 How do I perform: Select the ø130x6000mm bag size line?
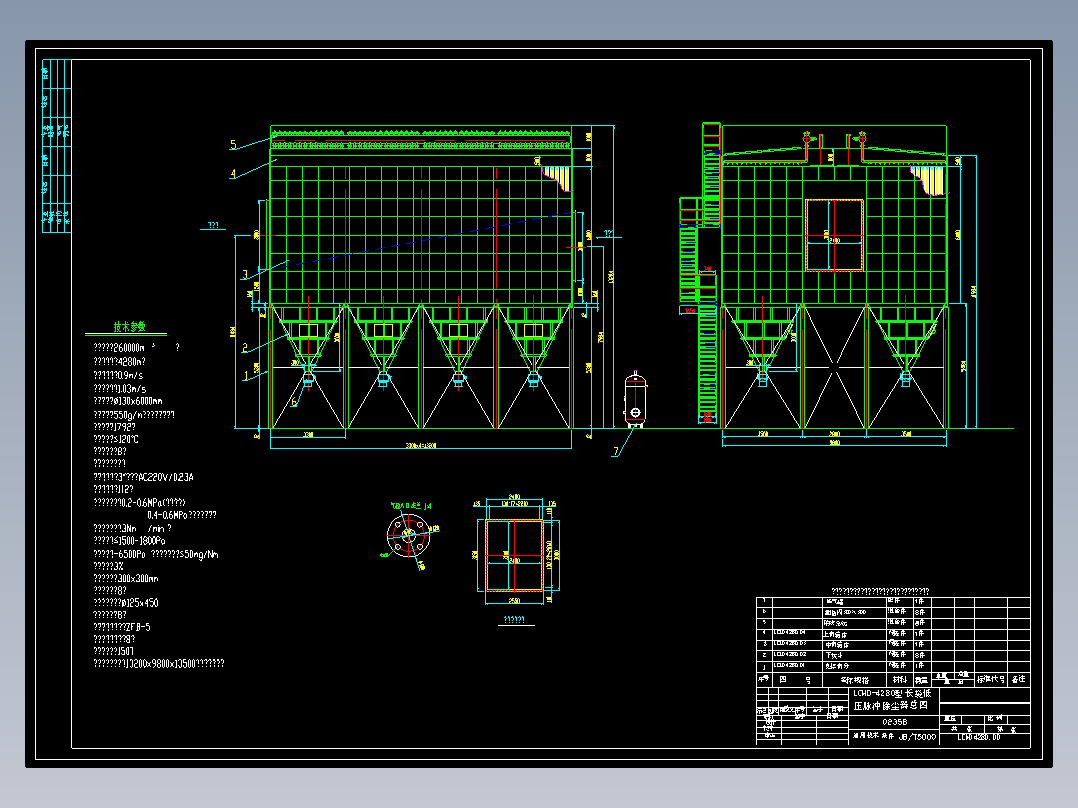click(128, 401)
